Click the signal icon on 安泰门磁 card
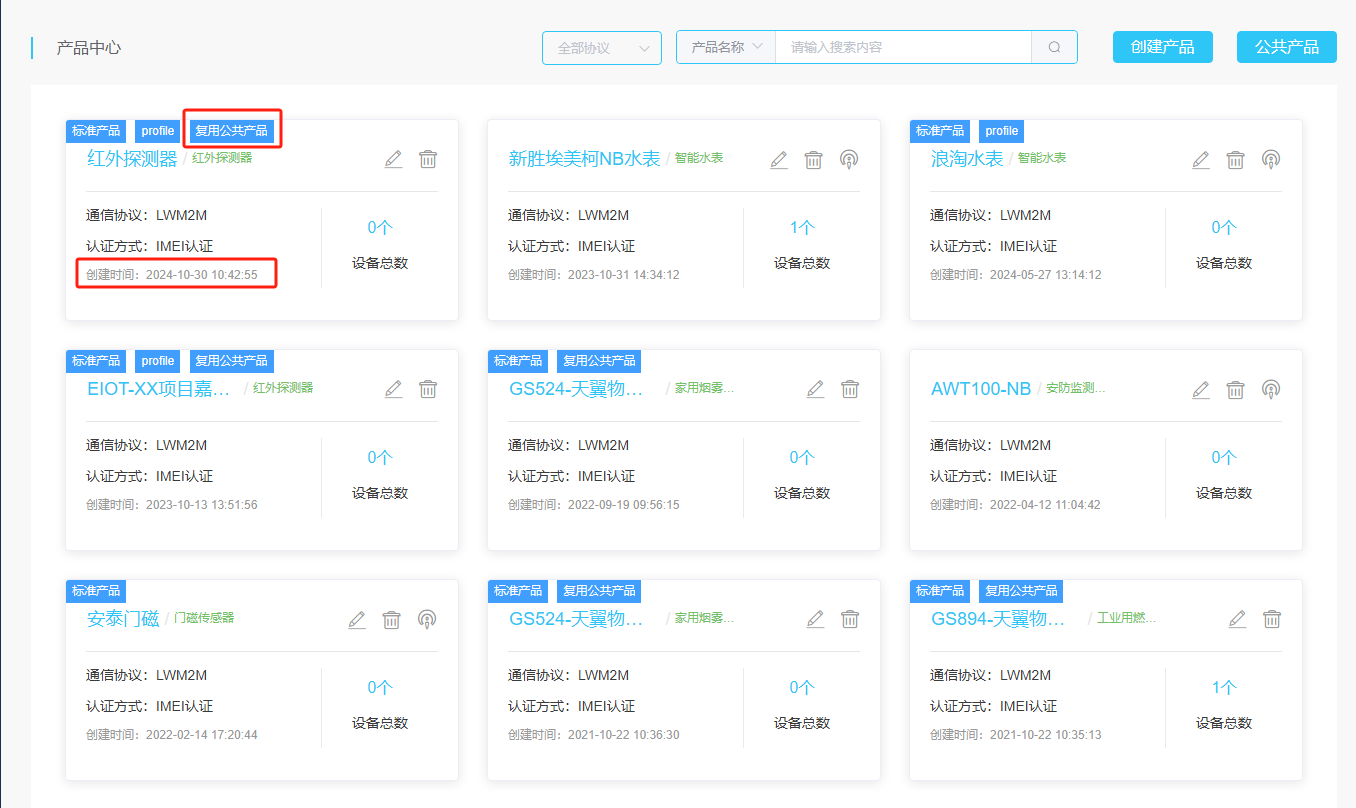 click(x=427, y=619)
